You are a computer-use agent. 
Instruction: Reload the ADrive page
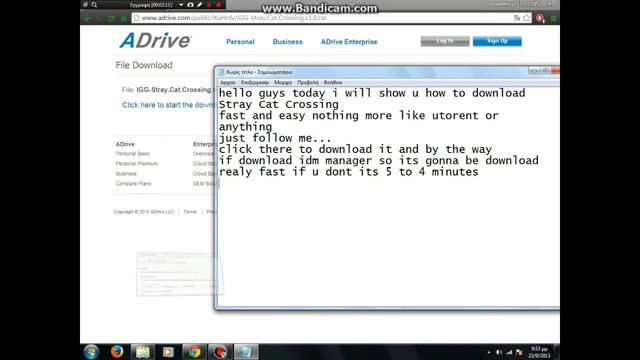coord(111,18)
